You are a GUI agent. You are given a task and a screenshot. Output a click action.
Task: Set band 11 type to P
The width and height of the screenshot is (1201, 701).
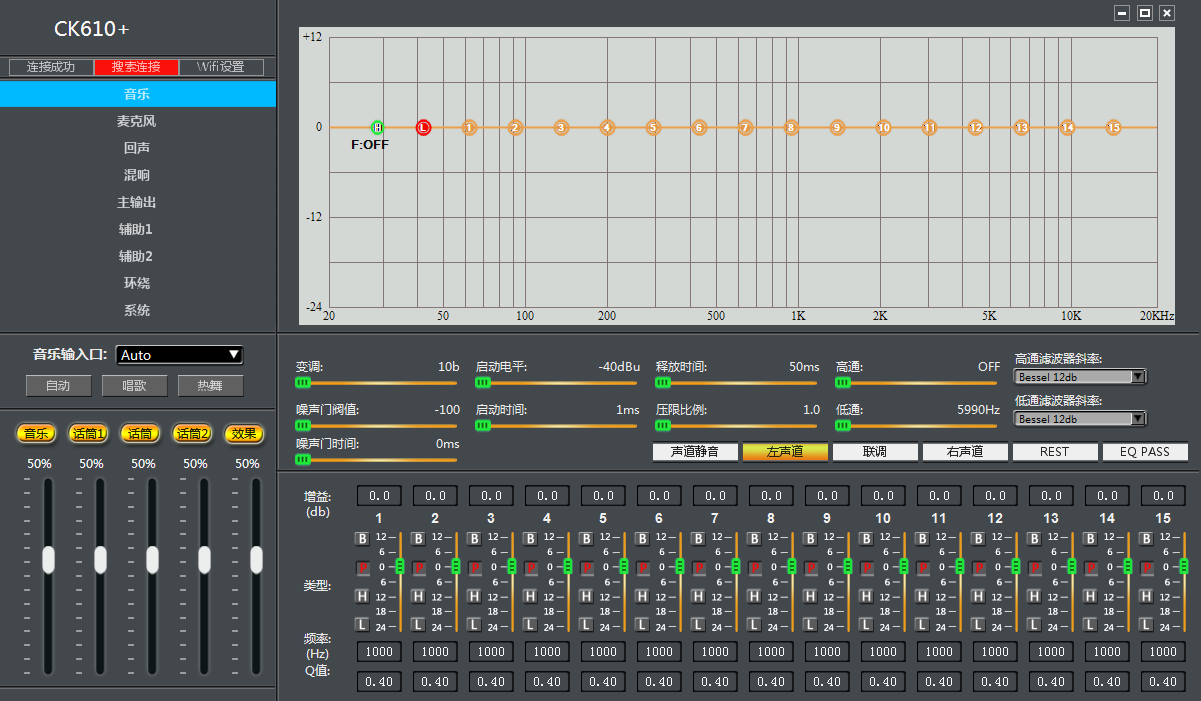[x=923, y=567]
